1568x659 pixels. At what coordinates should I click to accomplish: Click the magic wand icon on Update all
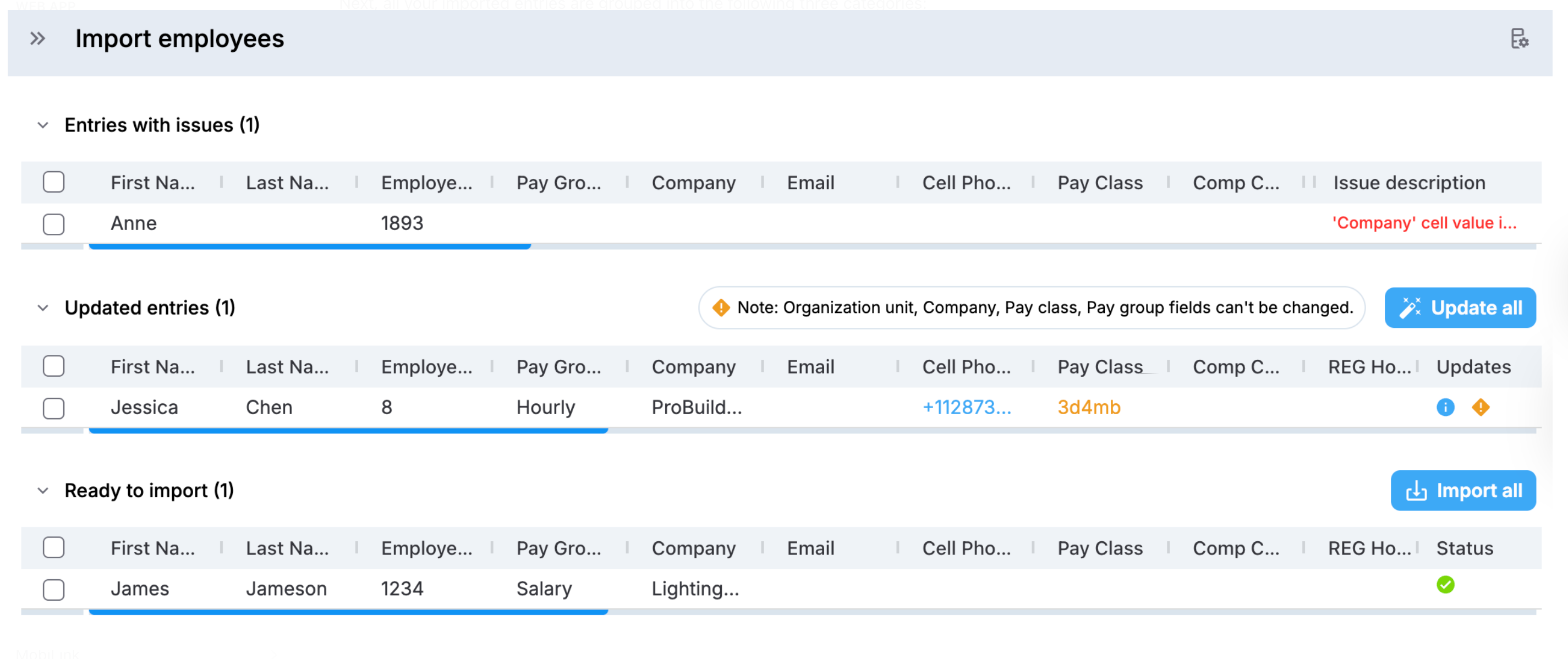1410,308
